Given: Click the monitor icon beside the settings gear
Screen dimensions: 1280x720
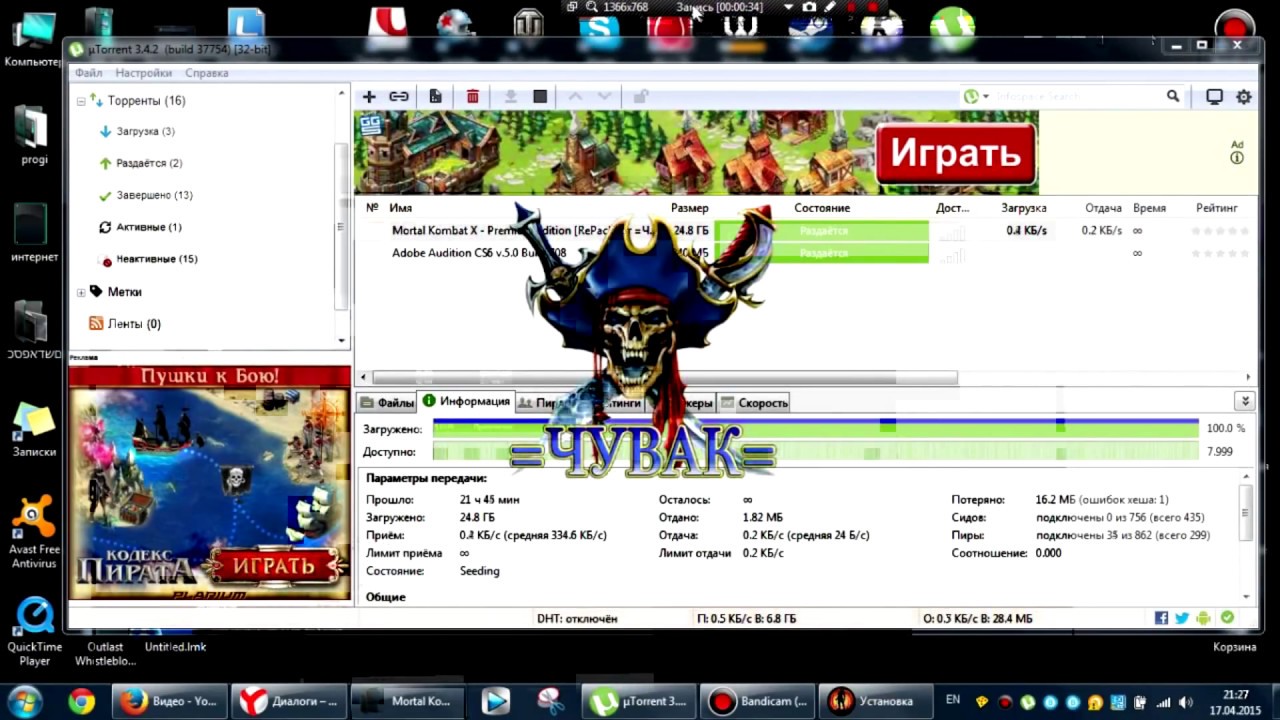Looking at the screenshot, I should coord(1214,97).
